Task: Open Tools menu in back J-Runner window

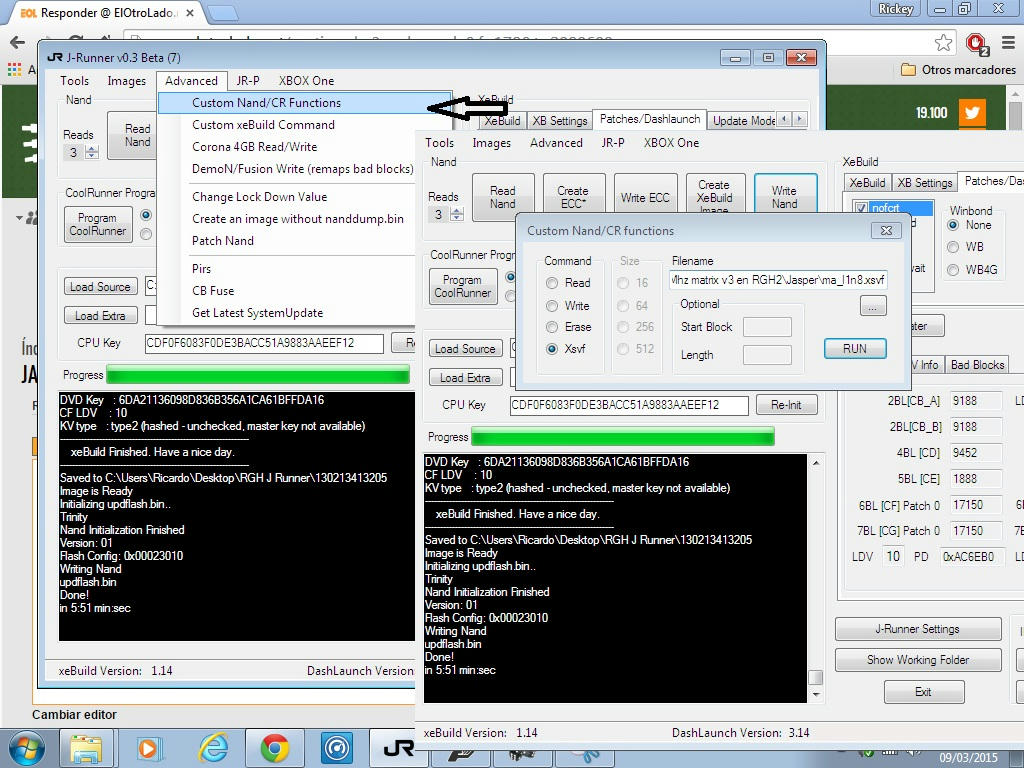Action: click(x=74, y=81)
